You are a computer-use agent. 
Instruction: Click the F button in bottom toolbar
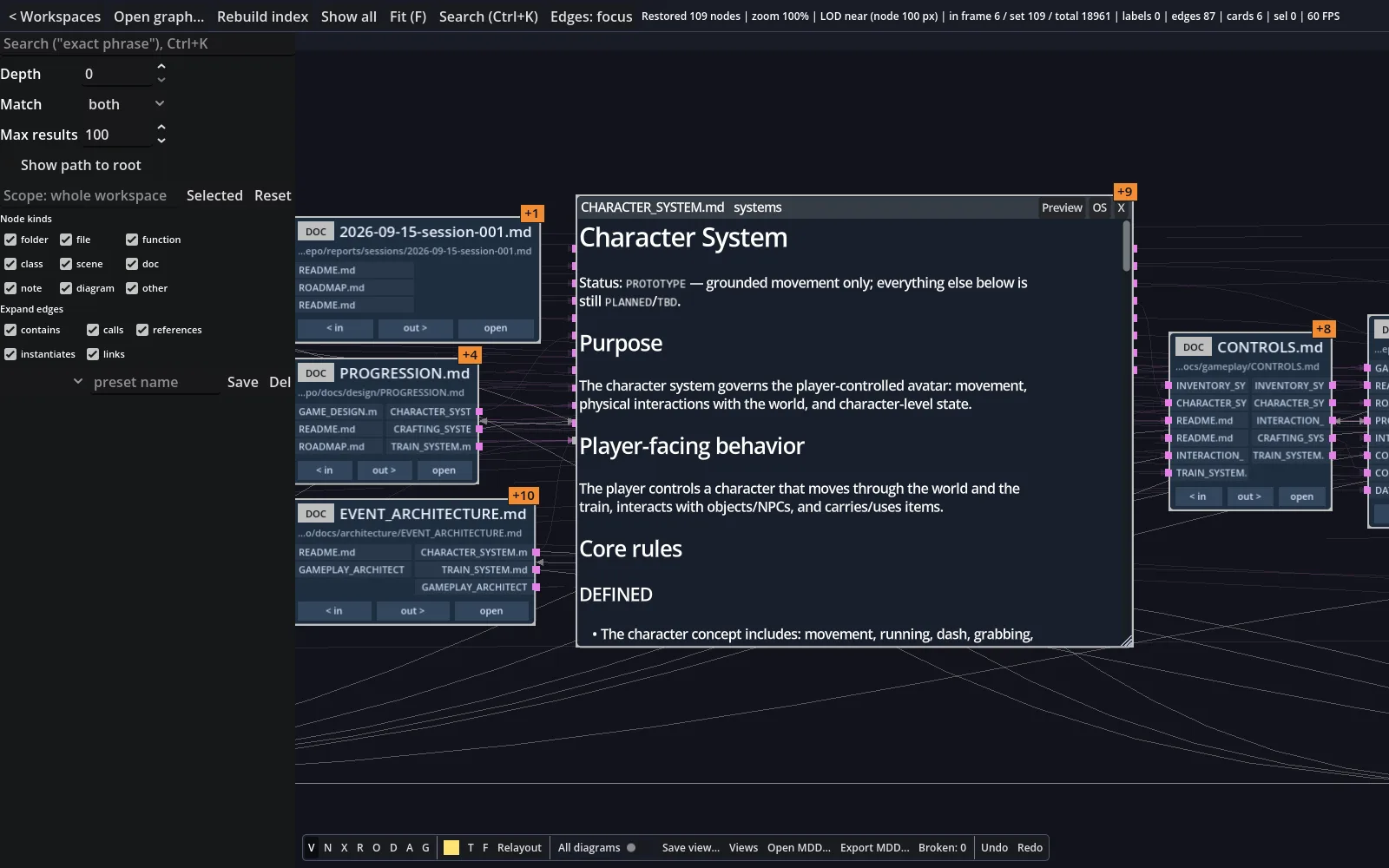[x=485, y=848]
